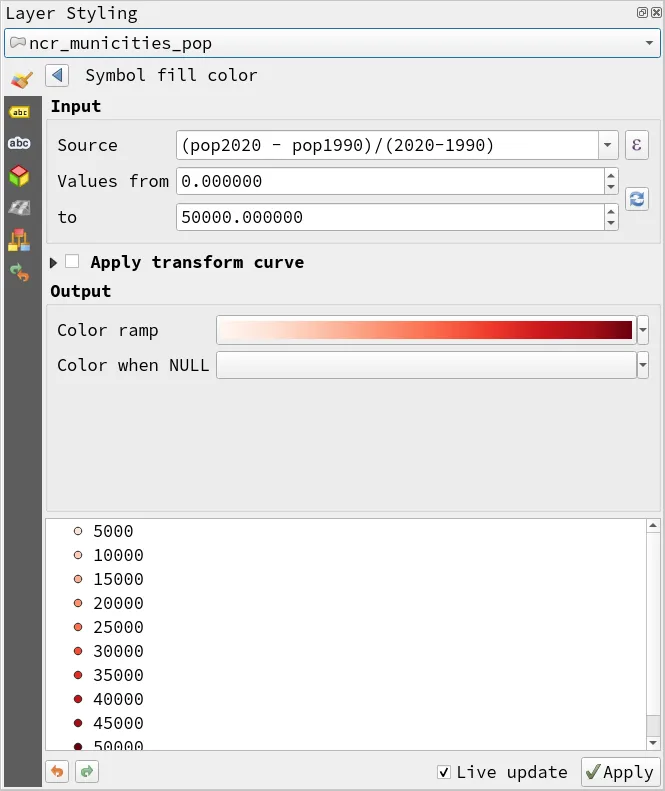Open the Color when NULL dropdown arrow
This screenshot has width=665, height=791.
[x=643, y=365]
